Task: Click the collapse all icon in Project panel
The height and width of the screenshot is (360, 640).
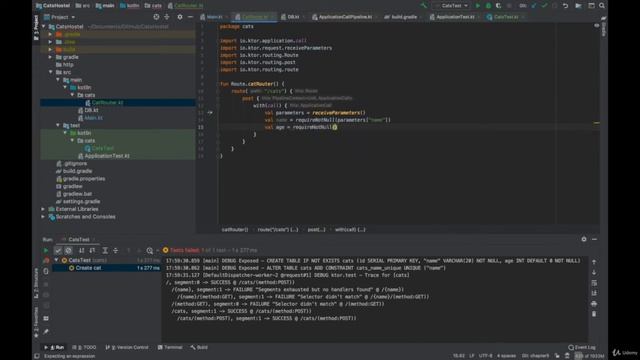Action: click(x=167, y=17)
